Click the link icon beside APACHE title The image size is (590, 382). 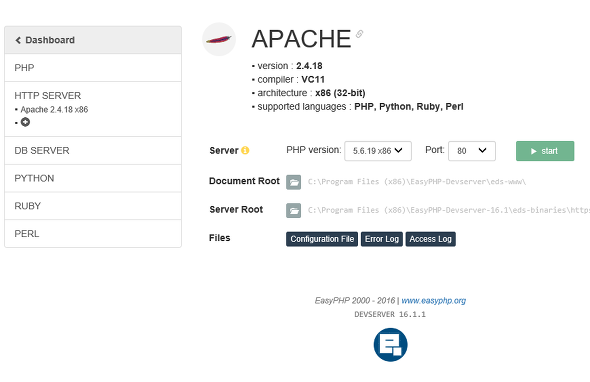click(x=359, y=34)
